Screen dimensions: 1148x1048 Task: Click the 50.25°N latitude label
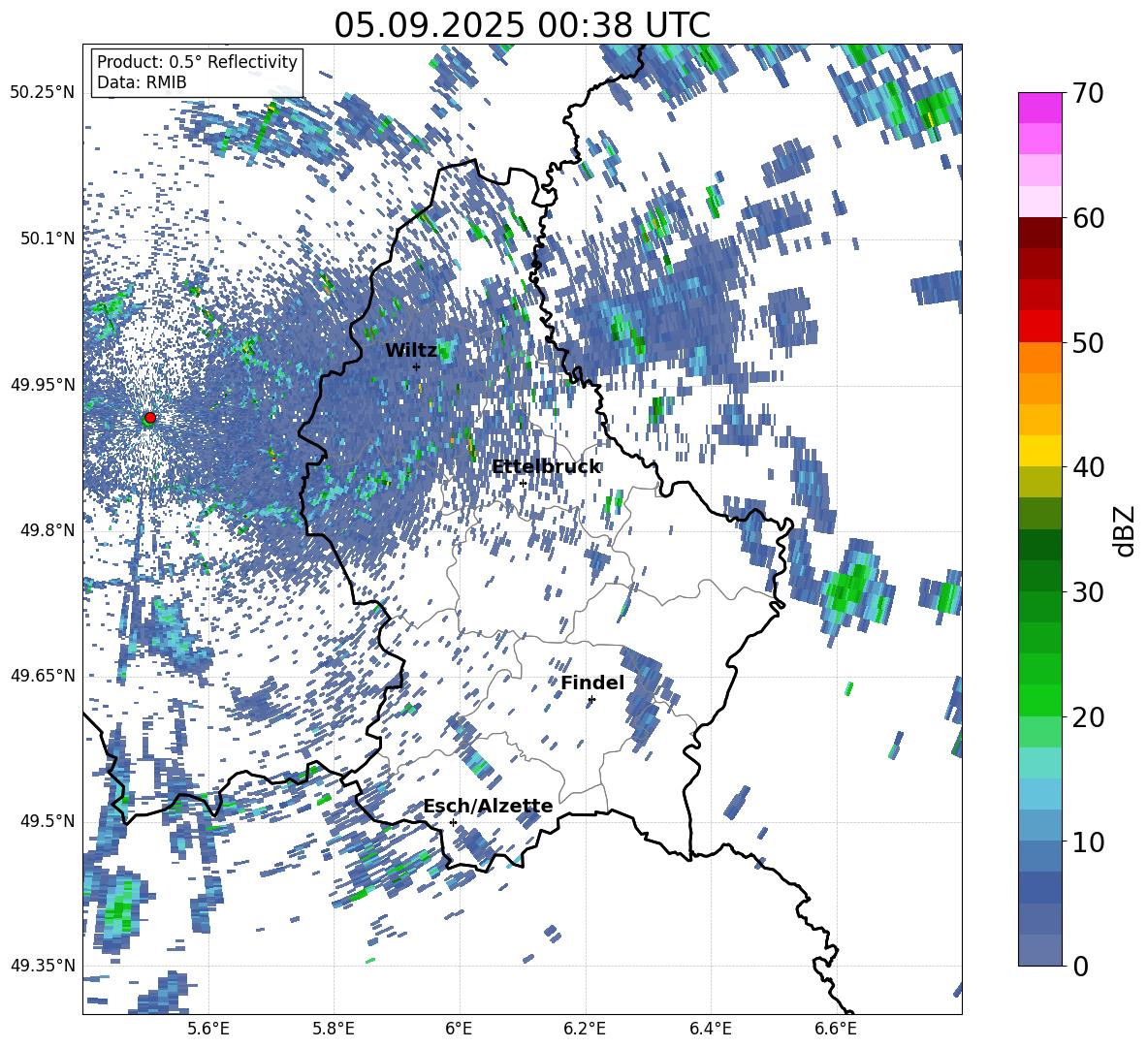tap(43, 93)
